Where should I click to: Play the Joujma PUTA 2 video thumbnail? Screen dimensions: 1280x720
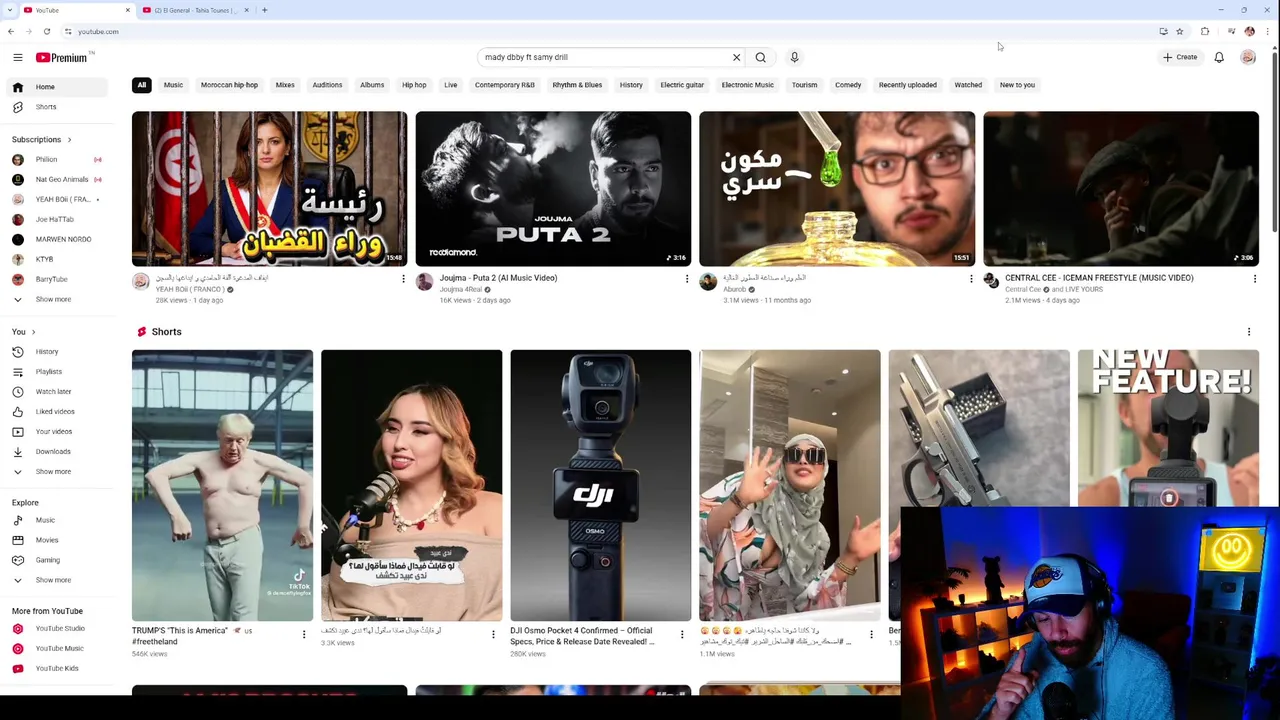tap(553, 189)
